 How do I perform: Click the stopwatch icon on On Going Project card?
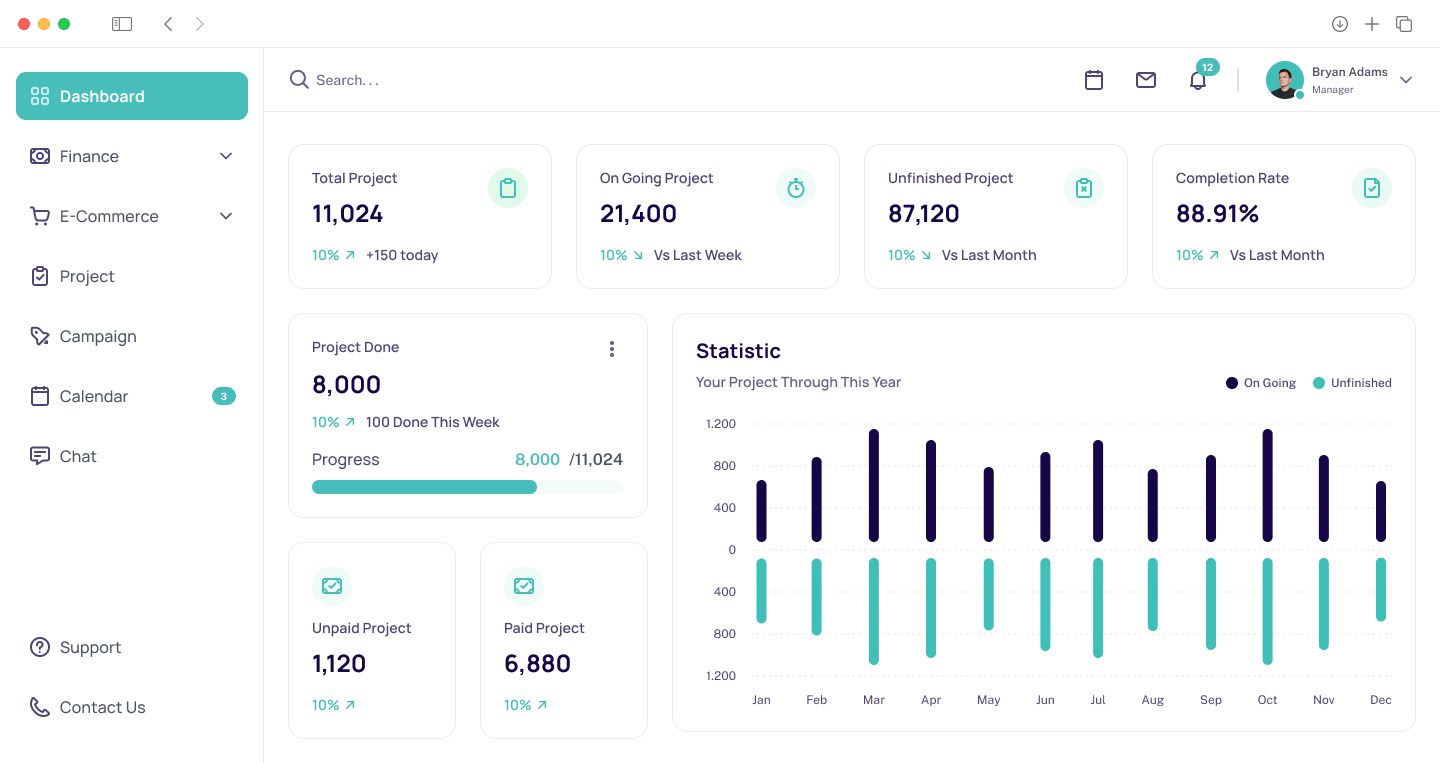point(796,188)
